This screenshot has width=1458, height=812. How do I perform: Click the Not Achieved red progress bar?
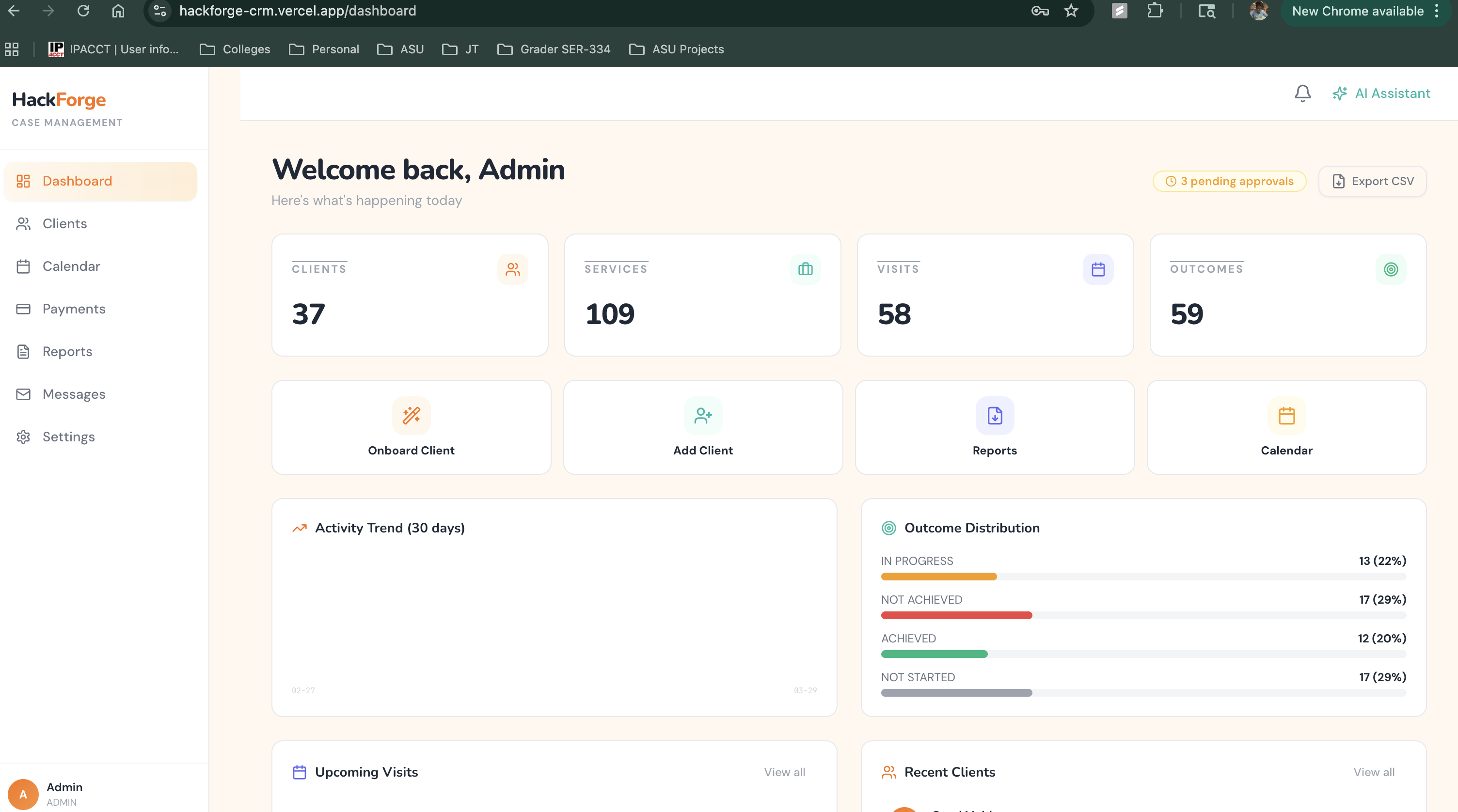[x=956, y=615]
